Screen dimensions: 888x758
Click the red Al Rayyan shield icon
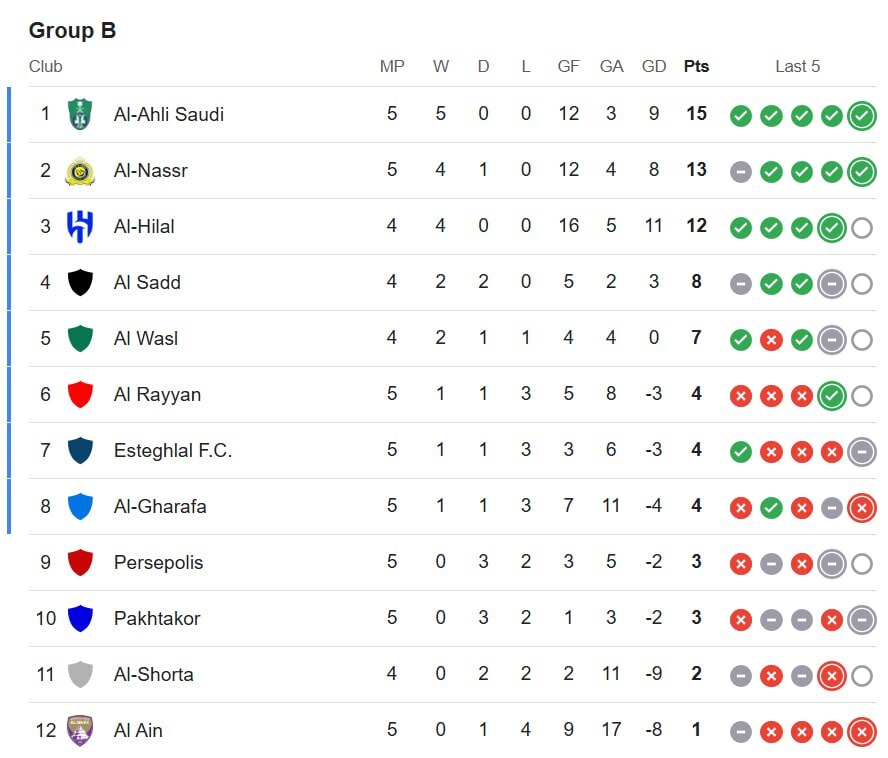click(x=80, y=394)
